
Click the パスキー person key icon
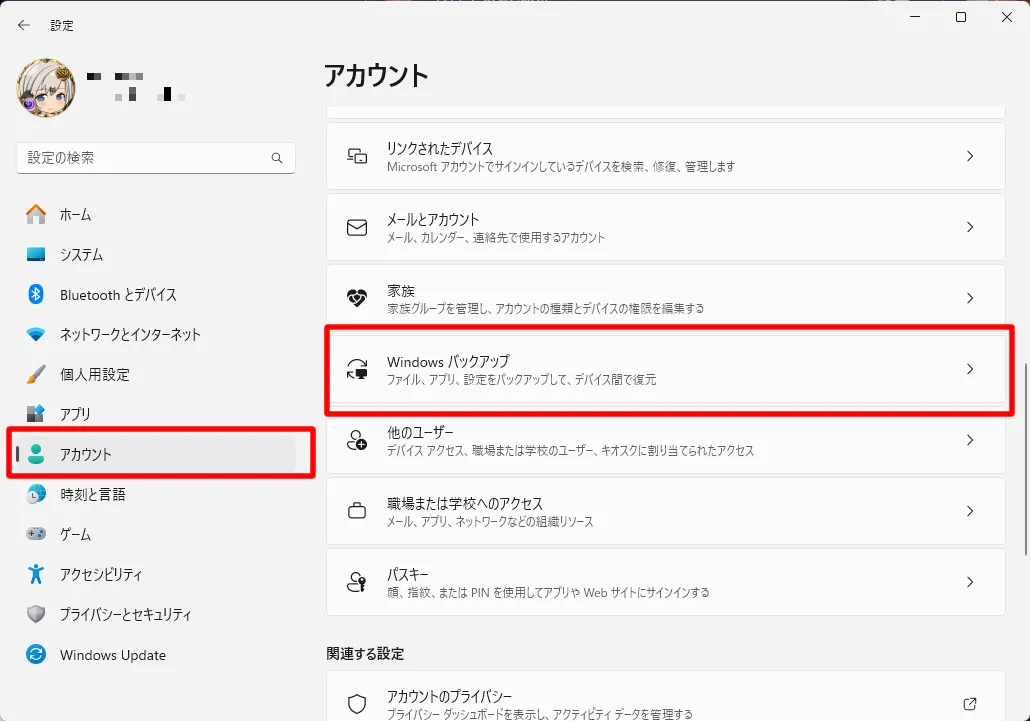click(357, 582)
